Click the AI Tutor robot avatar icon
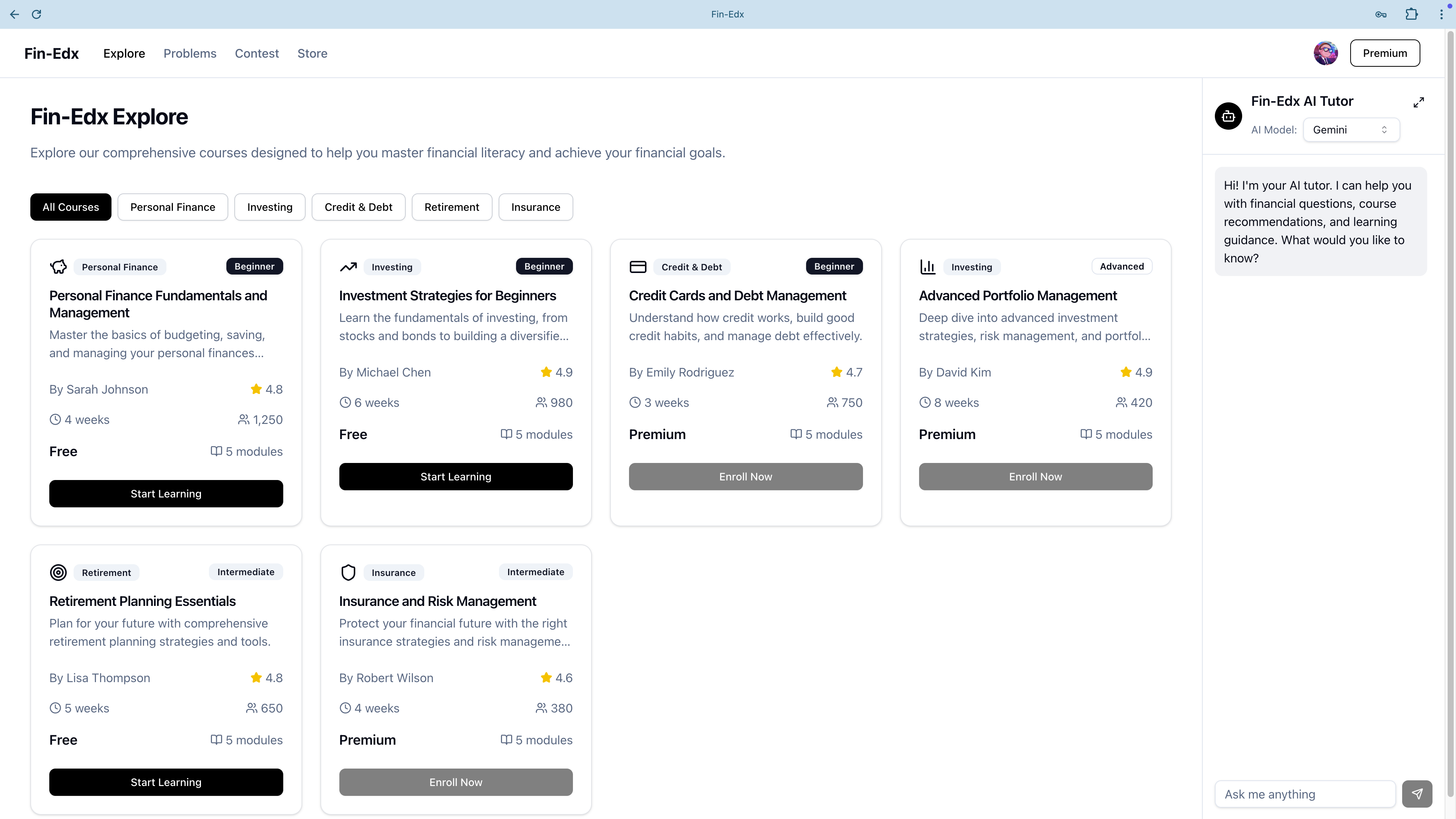This screenshot has width=1456, height=819. [1228, 116]
